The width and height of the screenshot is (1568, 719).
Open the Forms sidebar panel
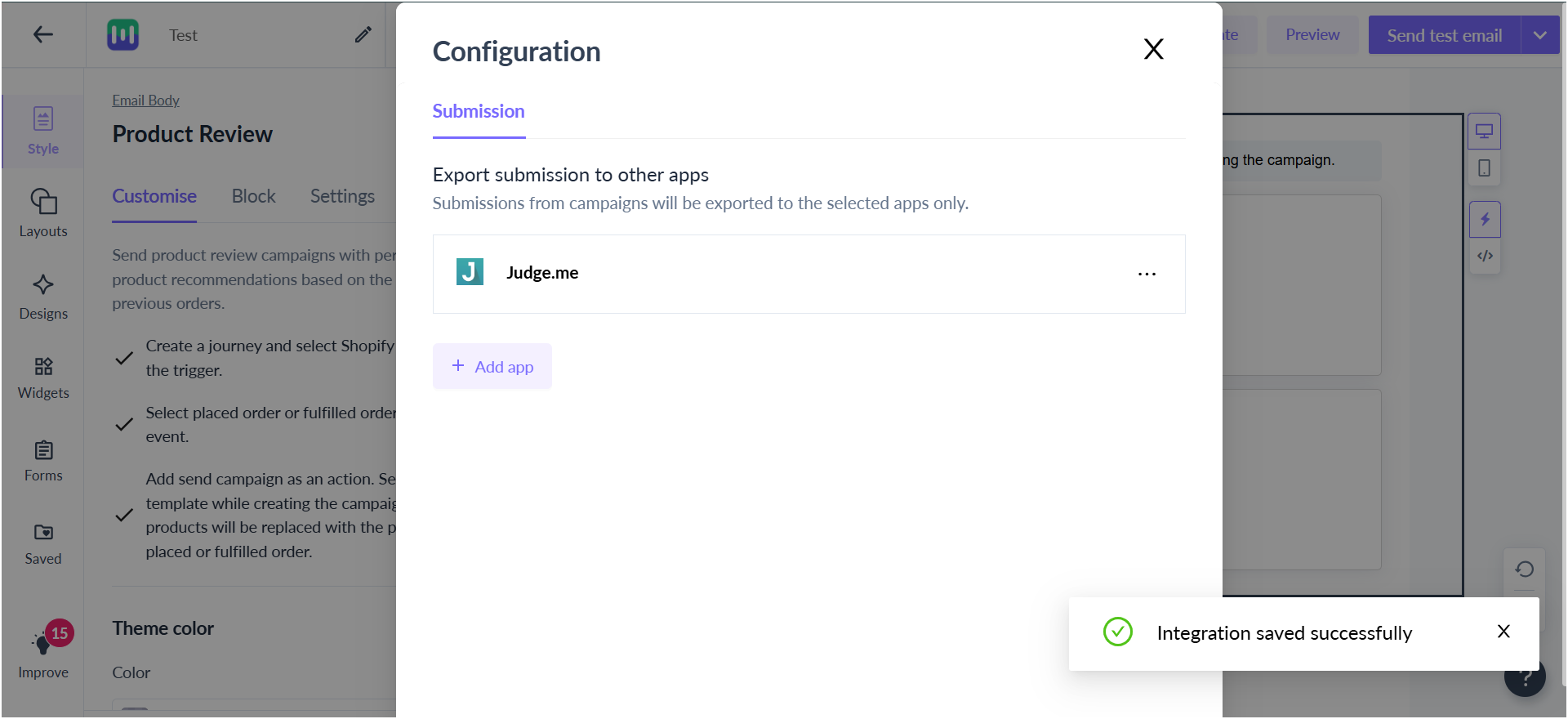[x=43, y=461]
